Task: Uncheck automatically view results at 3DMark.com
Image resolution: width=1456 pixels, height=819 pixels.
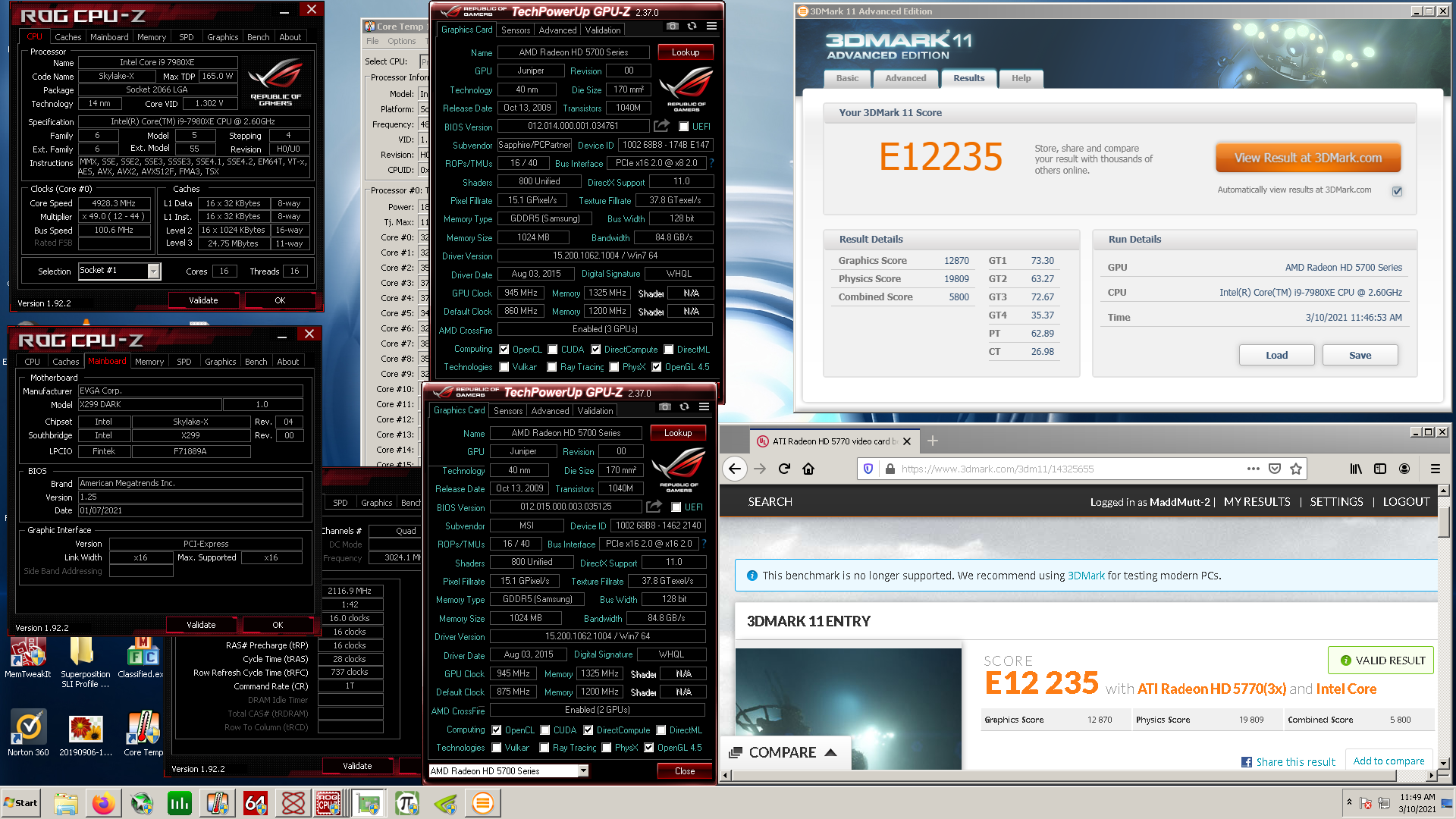Action: tap(1397, 191)
